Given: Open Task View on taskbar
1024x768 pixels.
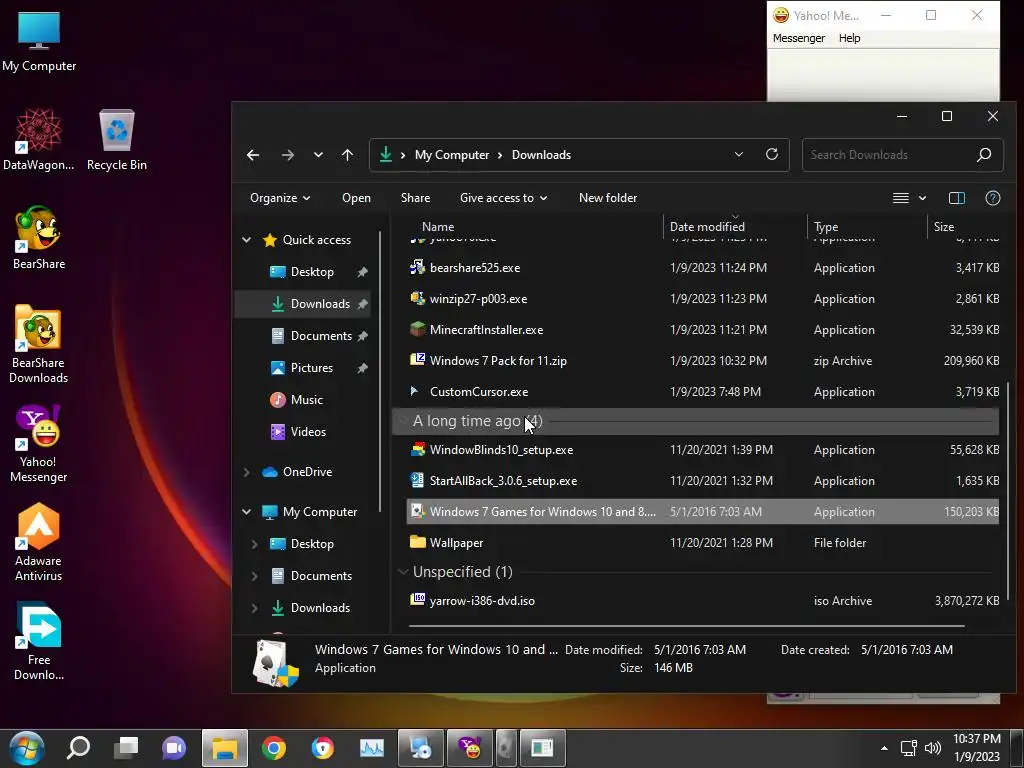Looking at the screenshot, I should 126,748.
